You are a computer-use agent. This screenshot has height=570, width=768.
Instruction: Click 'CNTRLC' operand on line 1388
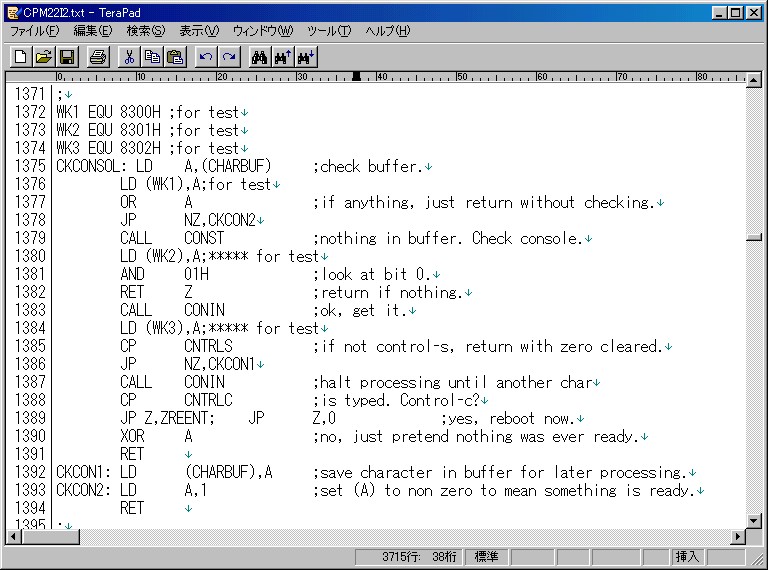coord(208,400)
